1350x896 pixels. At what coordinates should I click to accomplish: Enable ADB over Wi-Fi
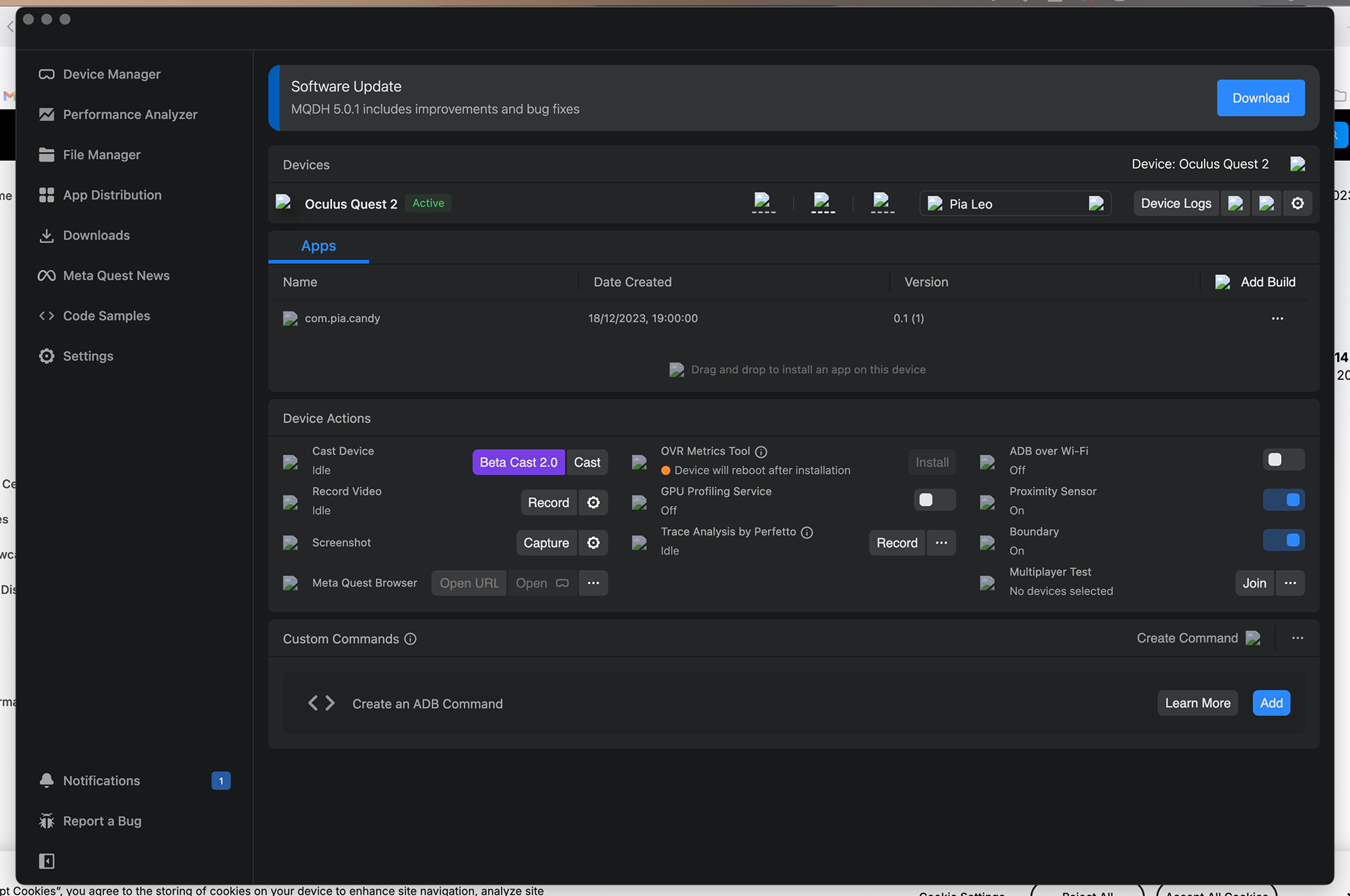[1283, 460]
